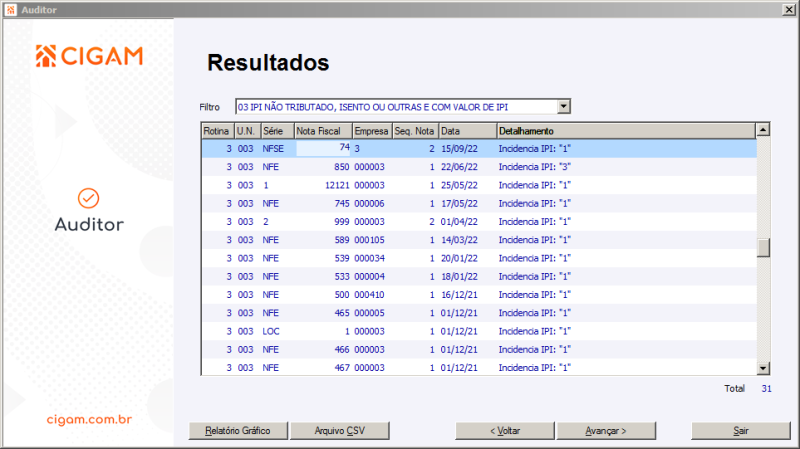Select row with Nota Fiscal 500
Image resolution: width=800 pixels, height=449 pixels.
(479, 295)
